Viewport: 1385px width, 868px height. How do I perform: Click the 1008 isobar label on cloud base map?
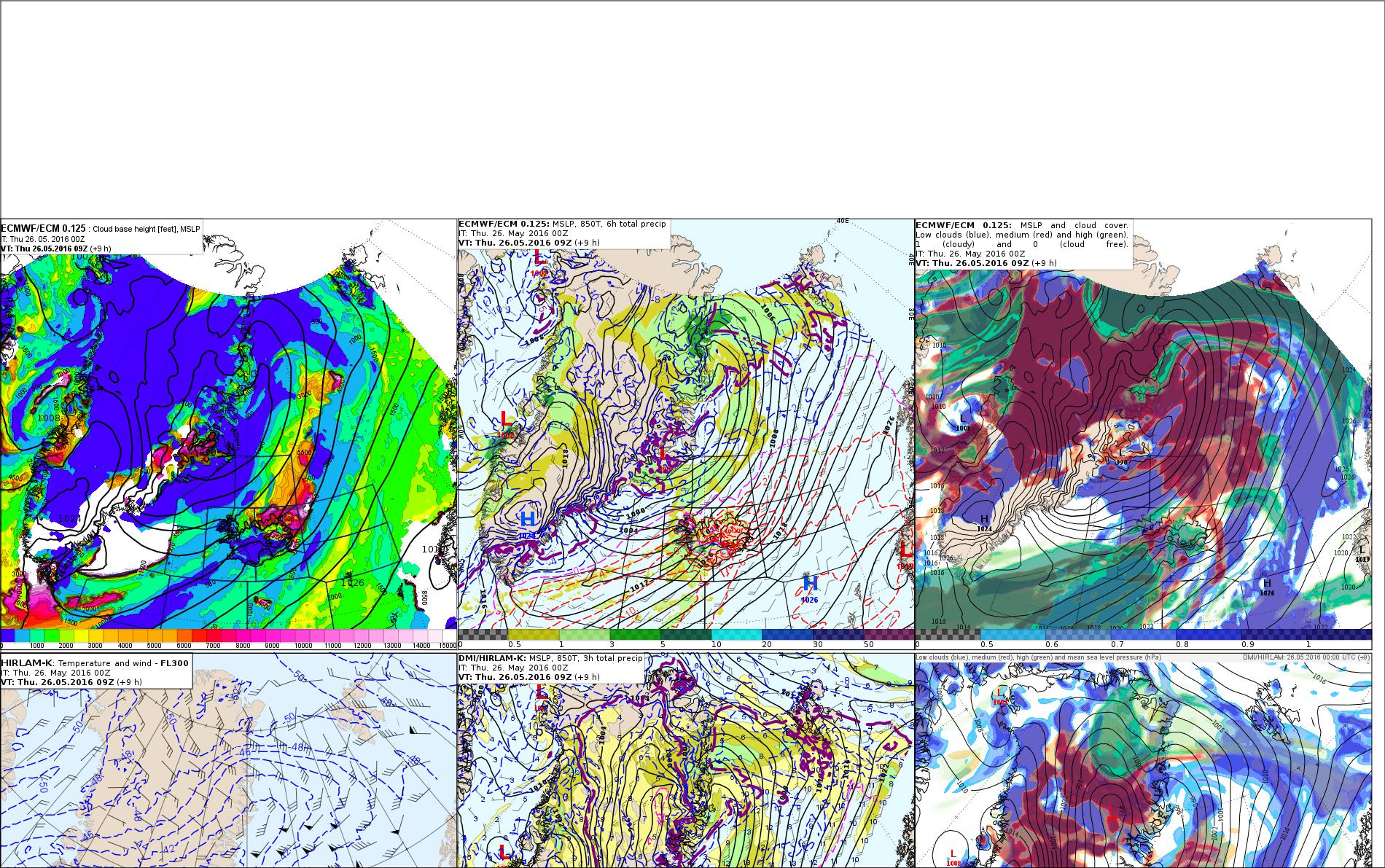point(49,418)
